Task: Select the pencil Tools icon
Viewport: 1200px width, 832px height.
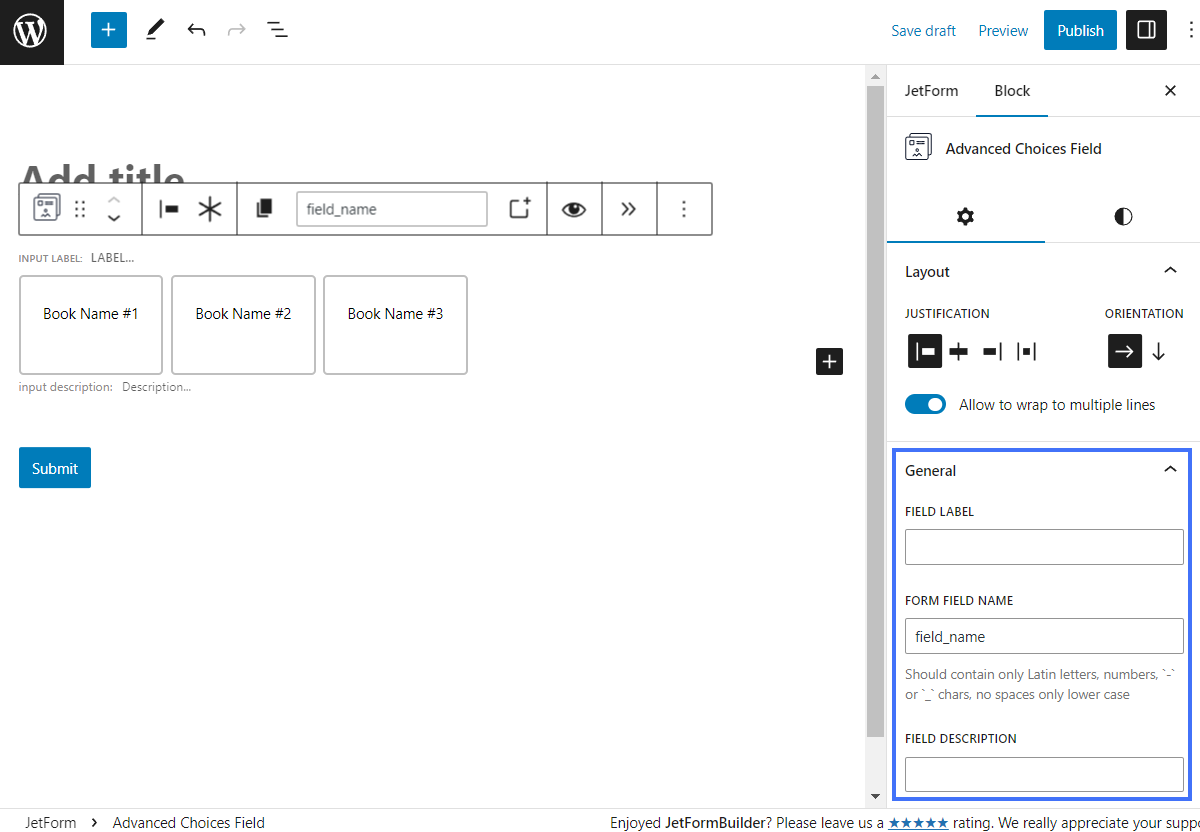Action: point(154,30)
